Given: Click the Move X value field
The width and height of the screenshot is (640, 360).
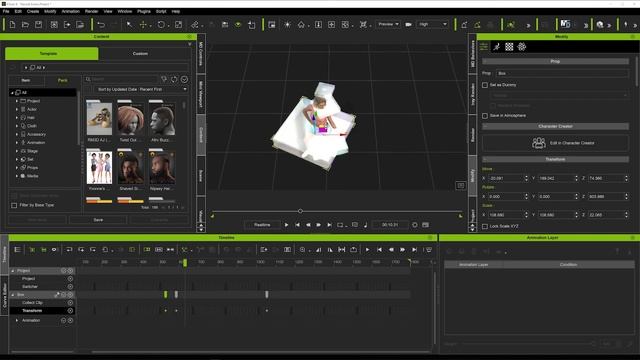Looking at the screenshot, I should tap(506, 178).
